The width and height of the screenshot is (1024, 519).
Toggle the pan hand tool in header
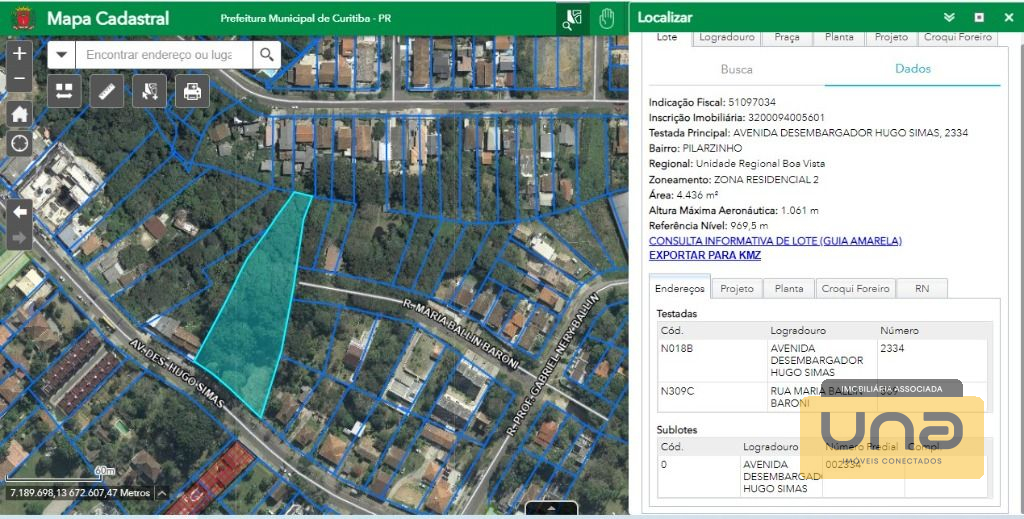[x=606, y=18]
